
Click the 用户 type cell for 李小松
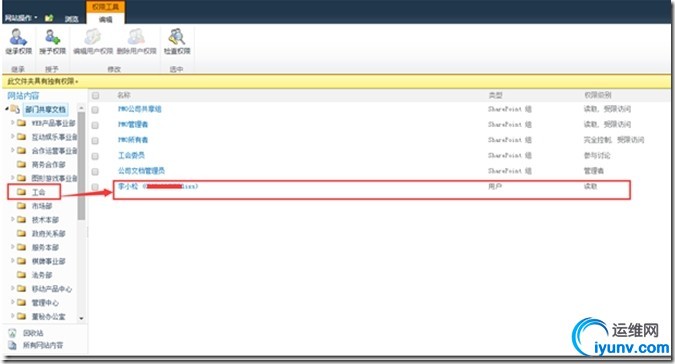pos(495,186)
